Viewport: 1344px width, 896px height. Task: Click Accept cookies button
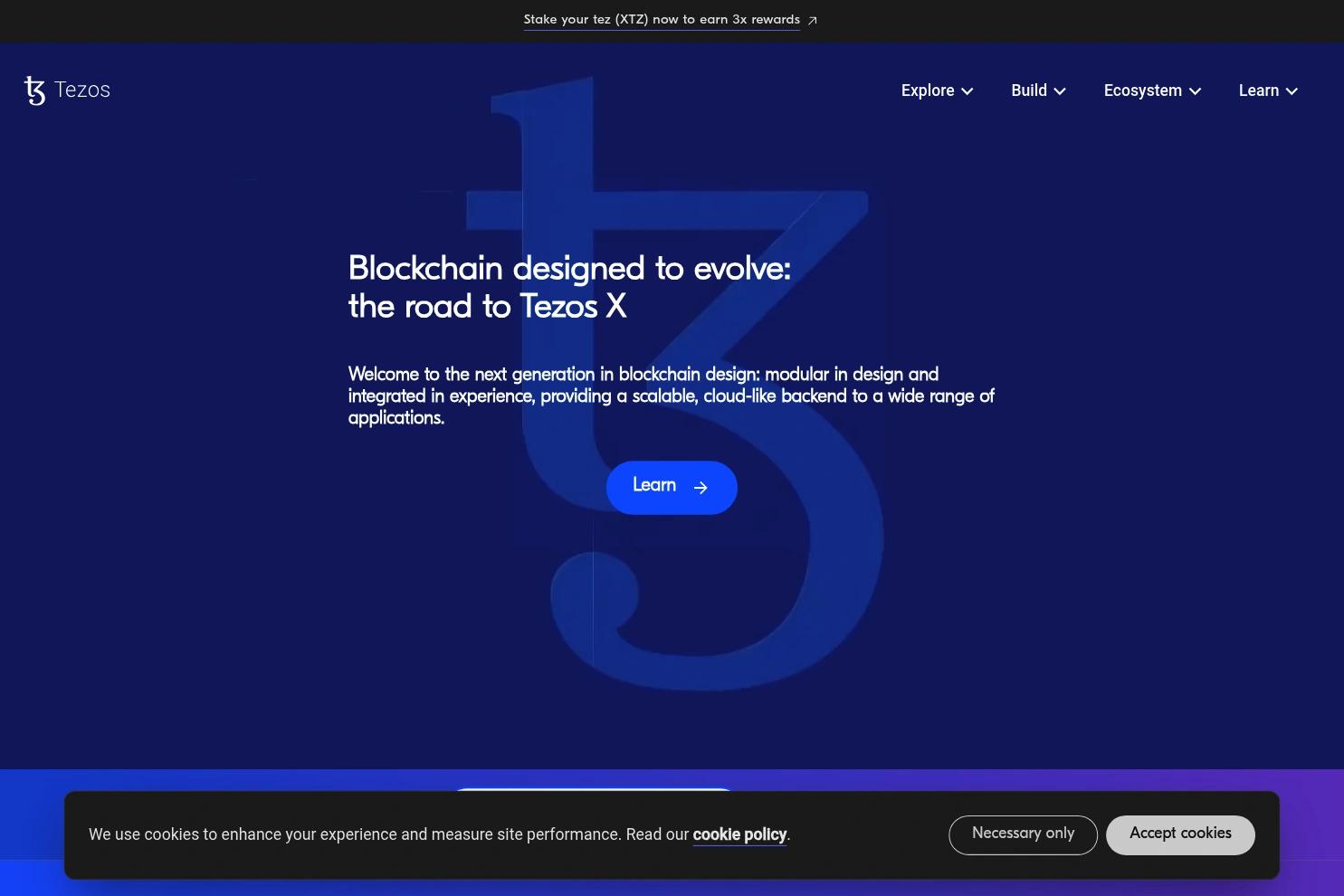(1180, 834)
